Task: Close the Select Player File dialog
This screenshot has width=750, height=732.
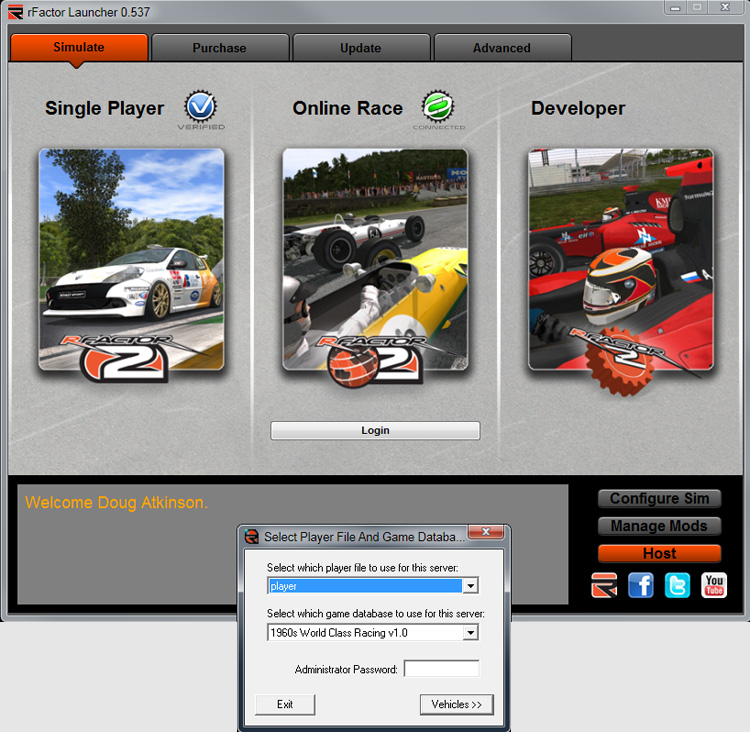Action: 485,533
